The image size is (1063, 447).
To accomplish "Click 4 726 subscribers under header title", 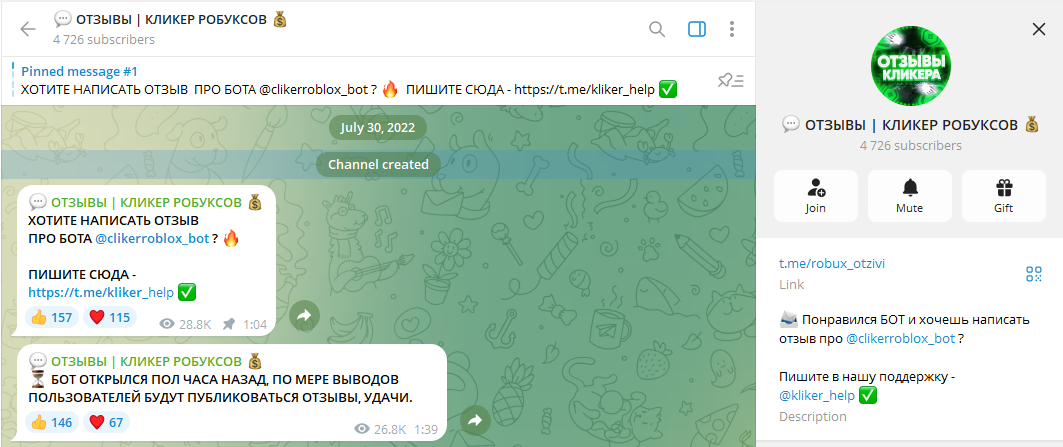I will tap(104, 39).
